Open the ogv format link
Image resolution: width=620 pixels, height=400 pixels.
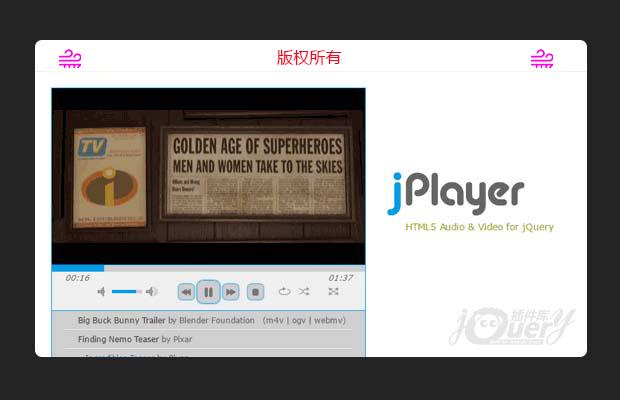click(299, 321)
